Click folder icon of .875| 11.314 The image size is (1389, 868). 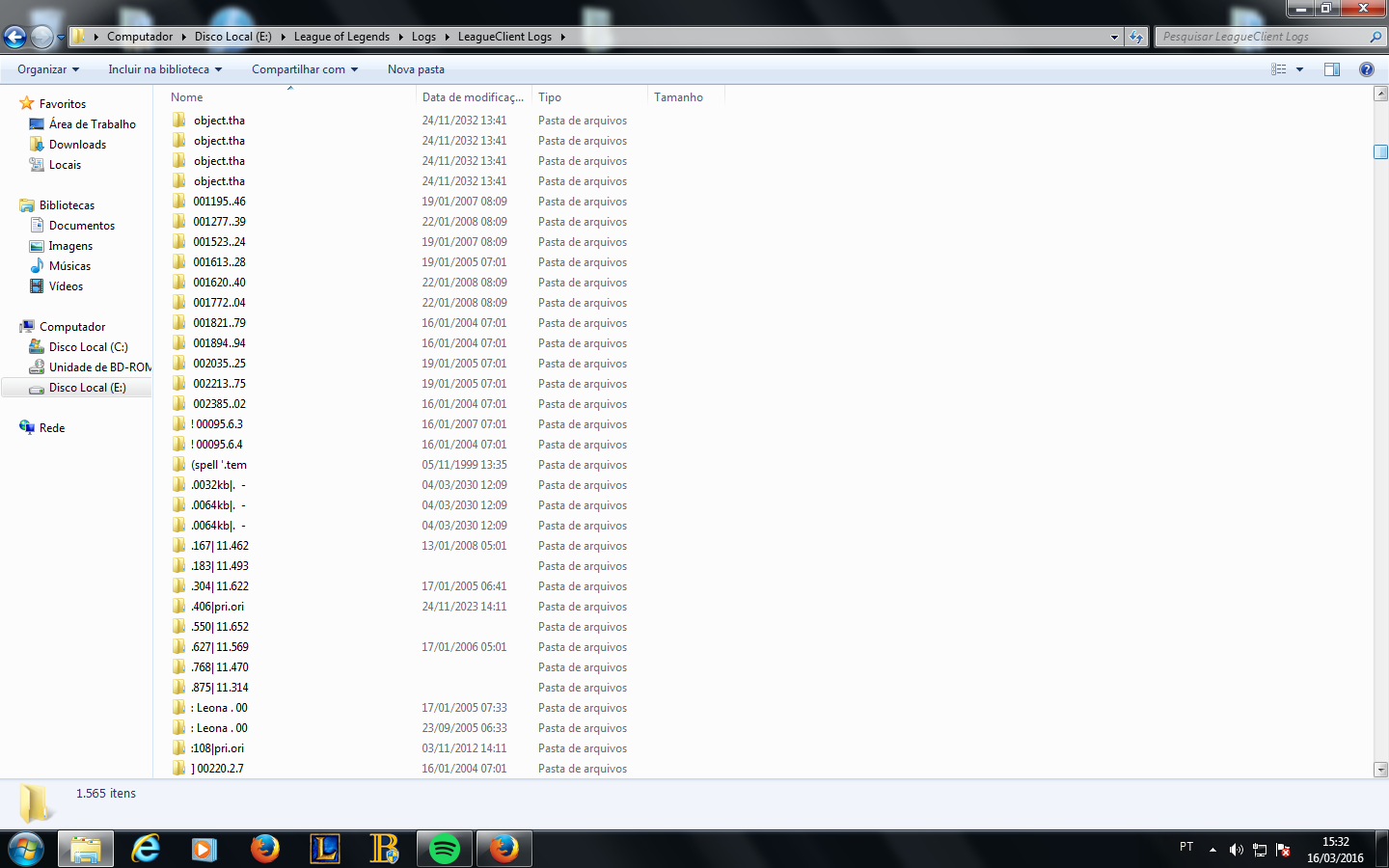[178, 688]
